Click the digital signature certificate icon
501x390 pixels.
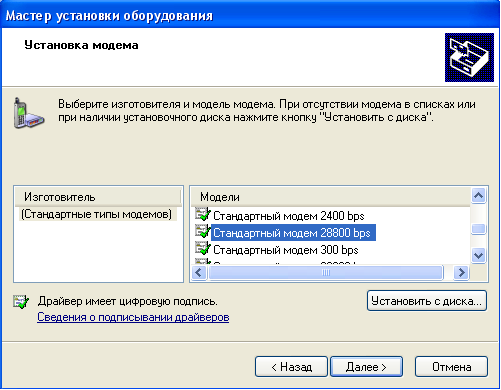21,302
